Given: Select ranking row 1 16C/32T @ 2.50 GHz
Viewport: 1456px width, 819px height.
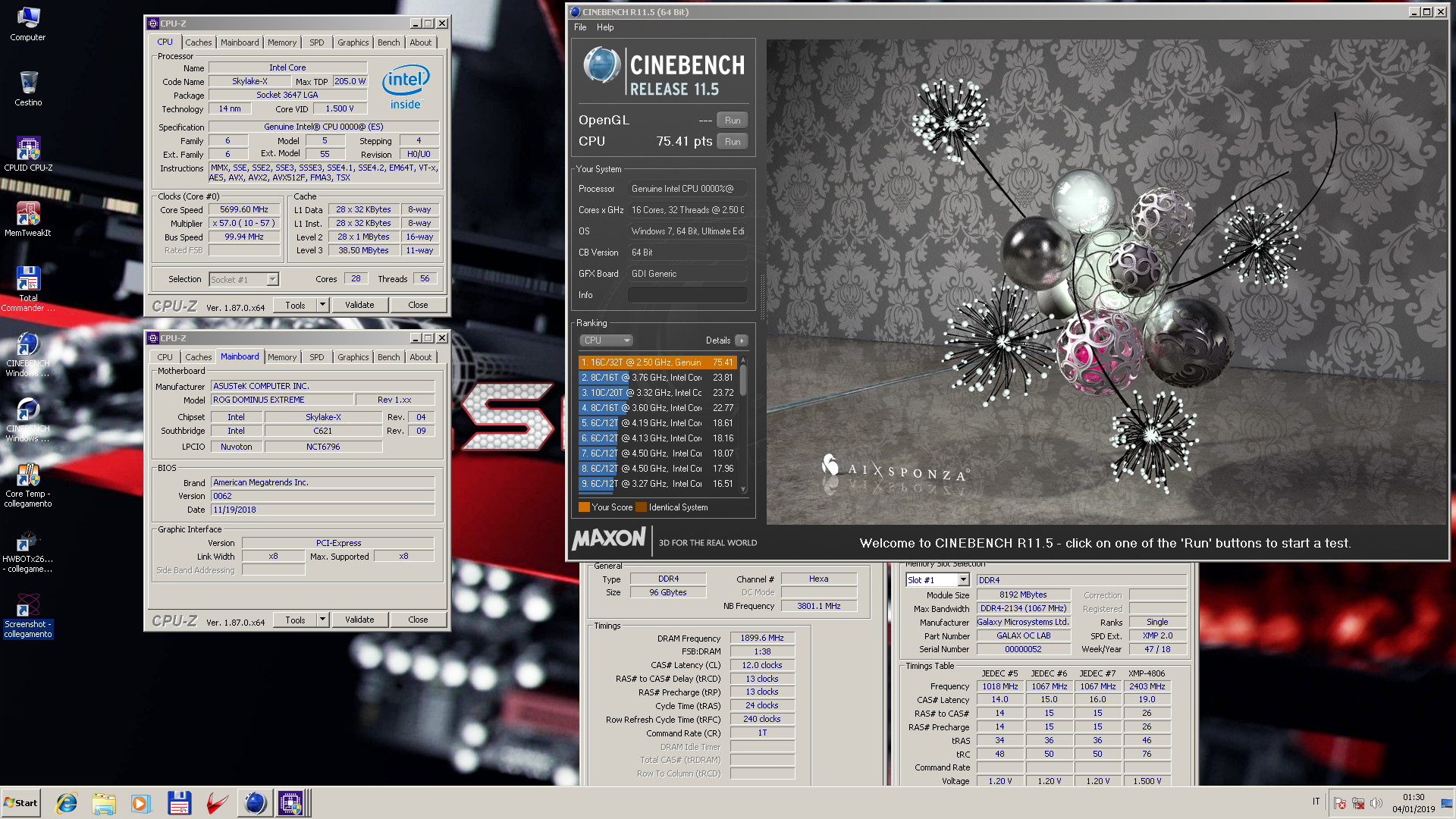Looking at the screenshot, I should pyautogui.click(x=657, y=362).
